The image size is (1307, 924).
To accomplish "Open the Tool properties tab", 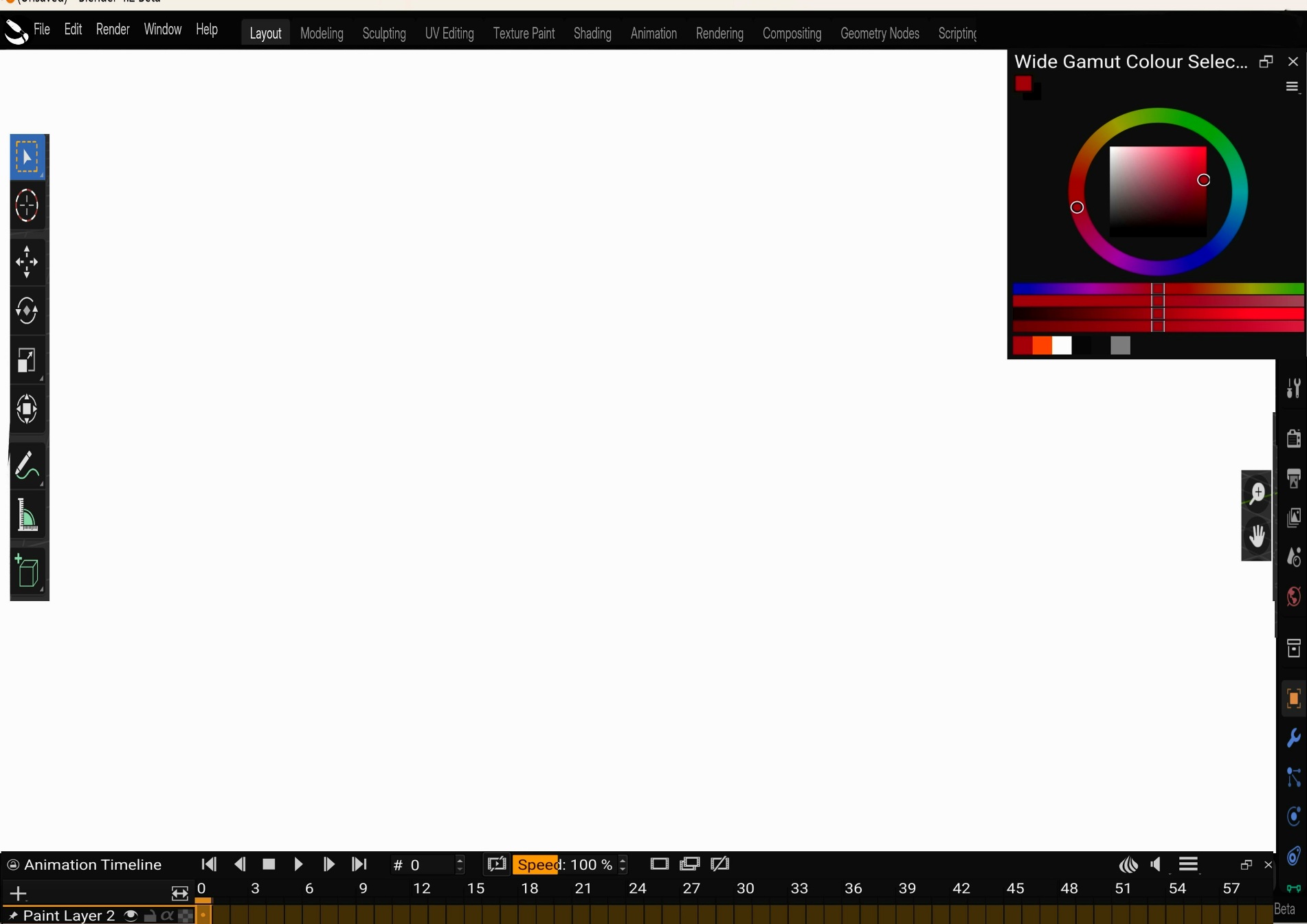I will click(x=1294, y=388).
